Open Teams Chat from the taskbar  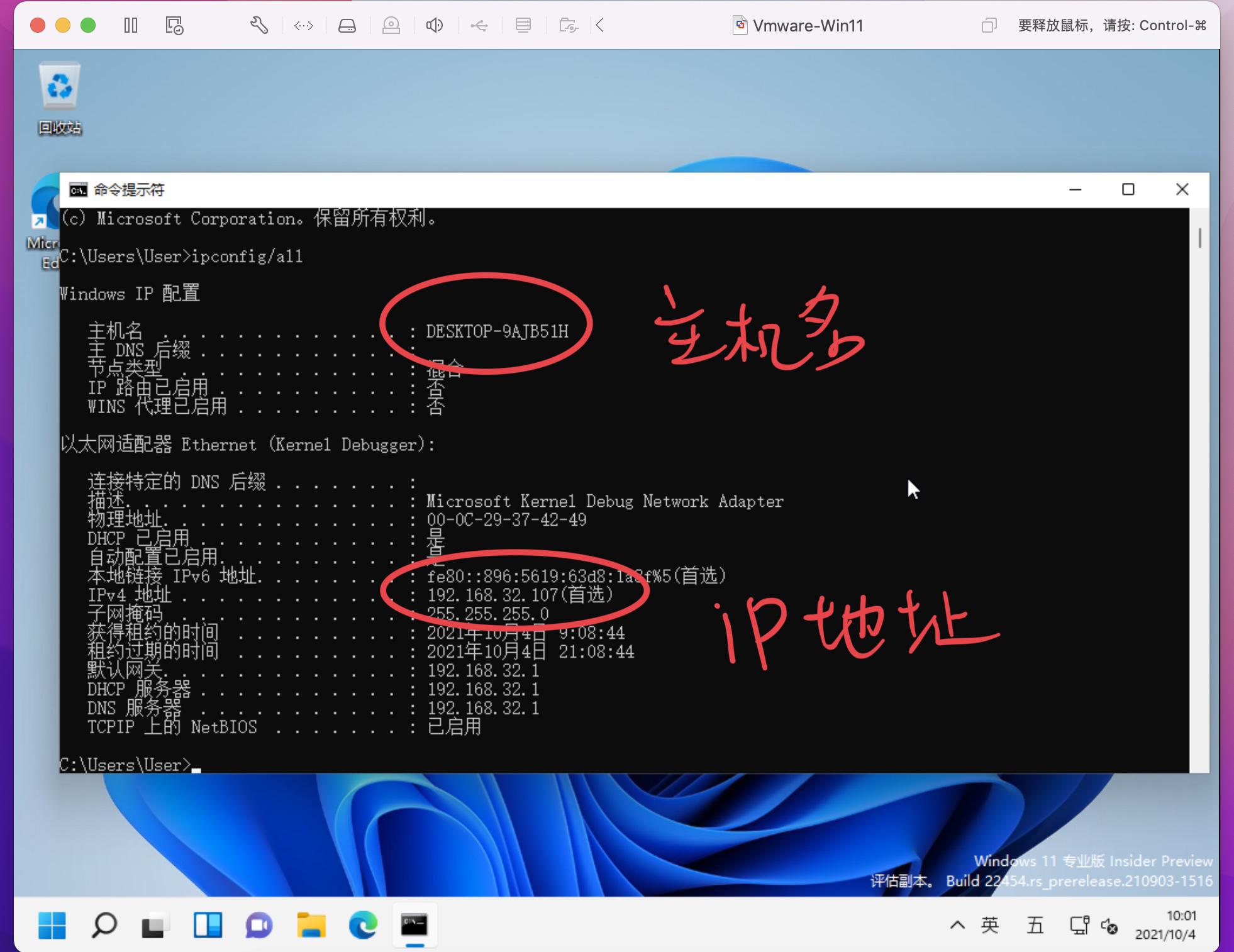click(258, 925)
